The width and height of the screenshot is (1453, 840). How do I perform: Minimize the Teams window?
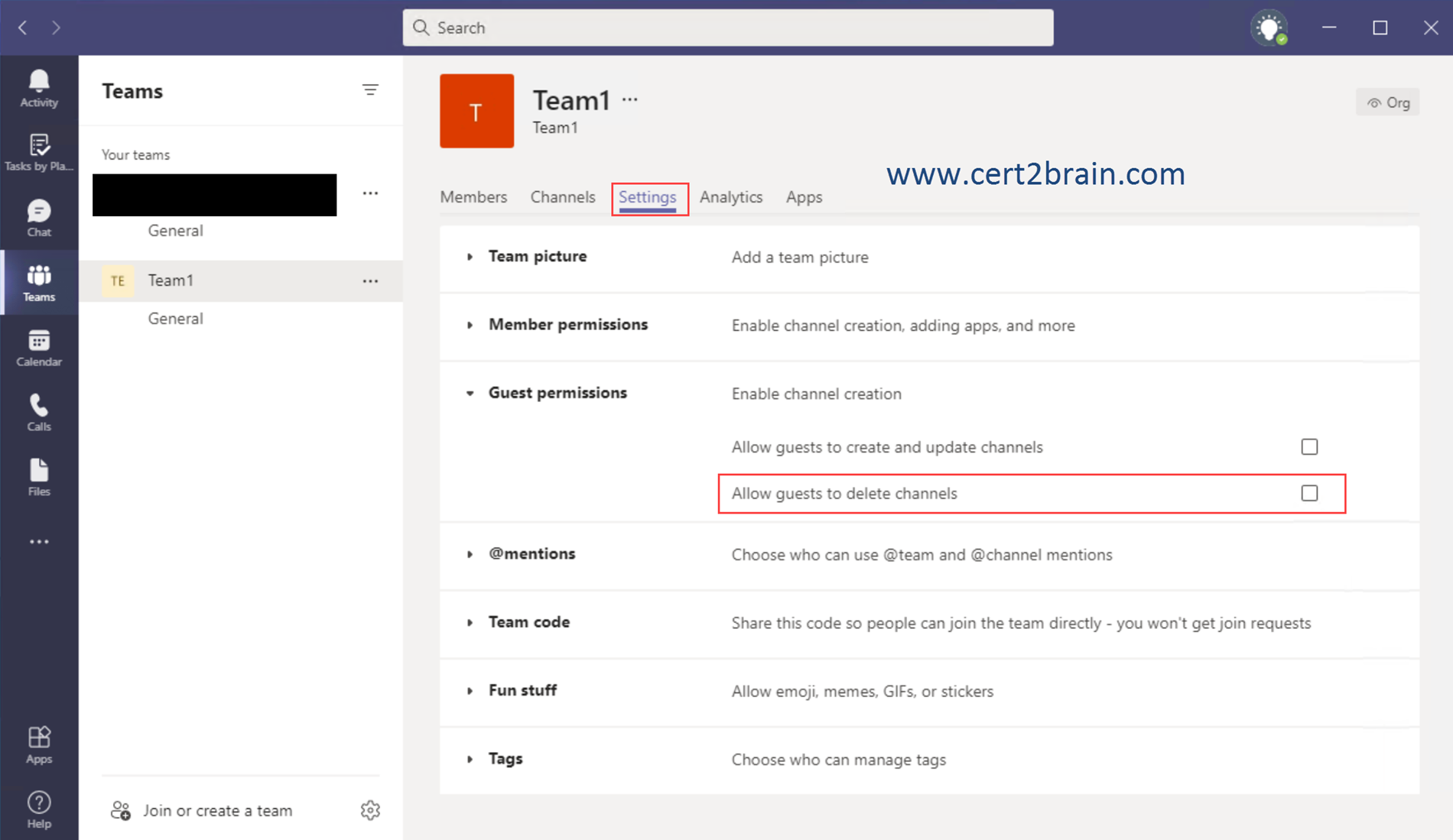1329,28
